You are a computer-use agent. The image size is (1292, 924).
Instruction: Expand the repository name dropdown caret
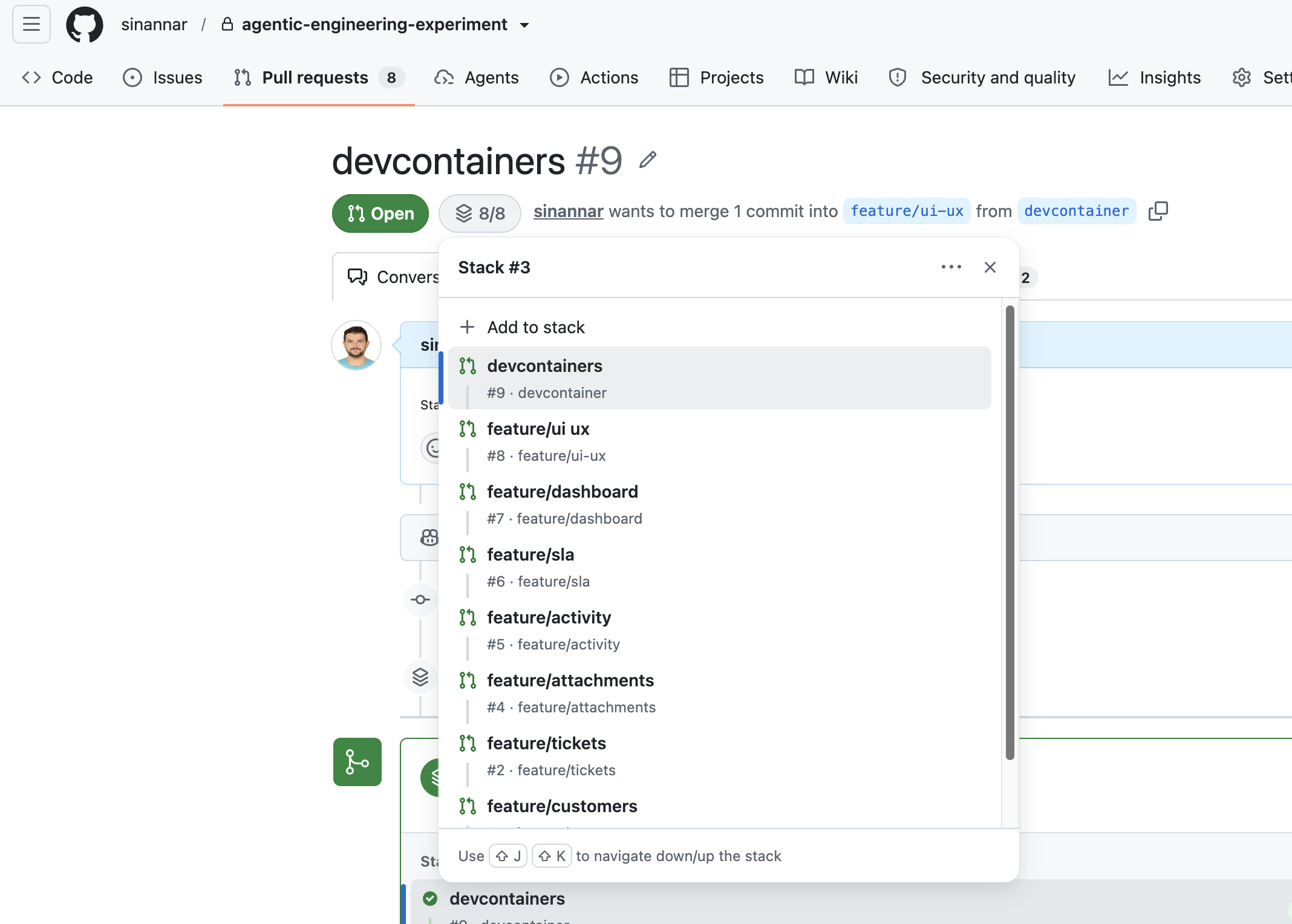point(524,25)
